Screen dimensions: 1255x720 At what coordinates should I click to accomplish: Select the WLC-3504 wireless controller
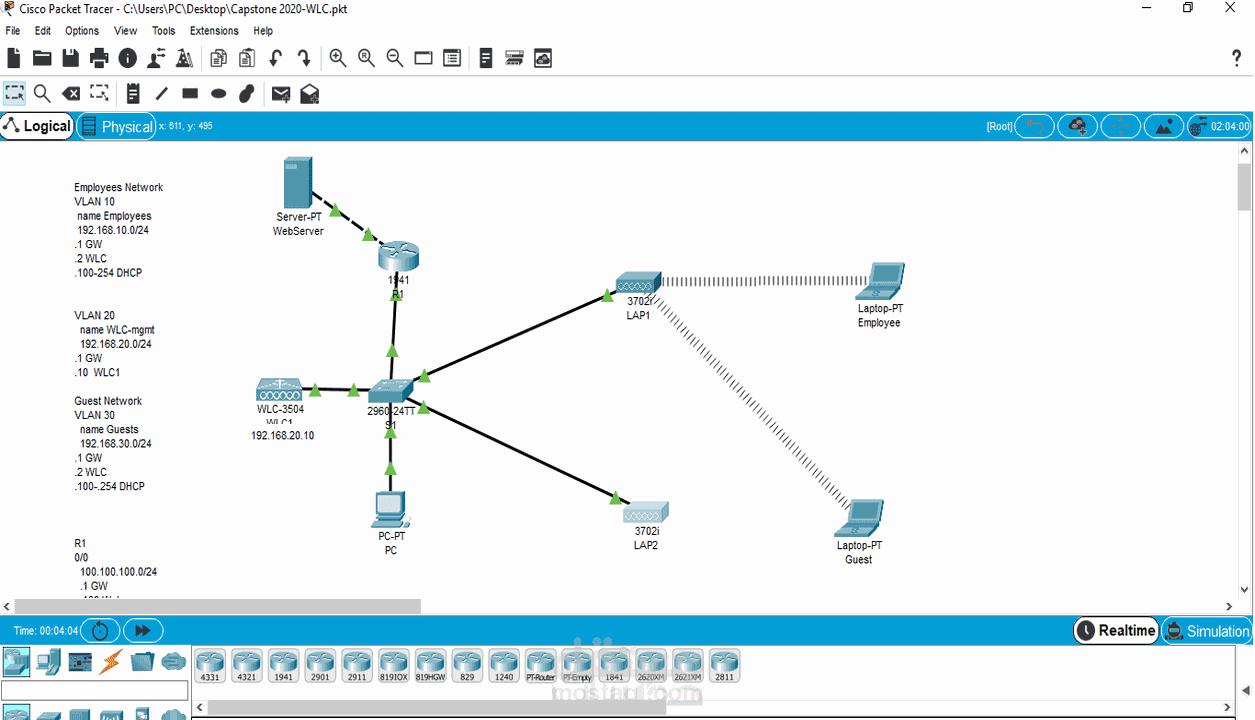(280, 389)
